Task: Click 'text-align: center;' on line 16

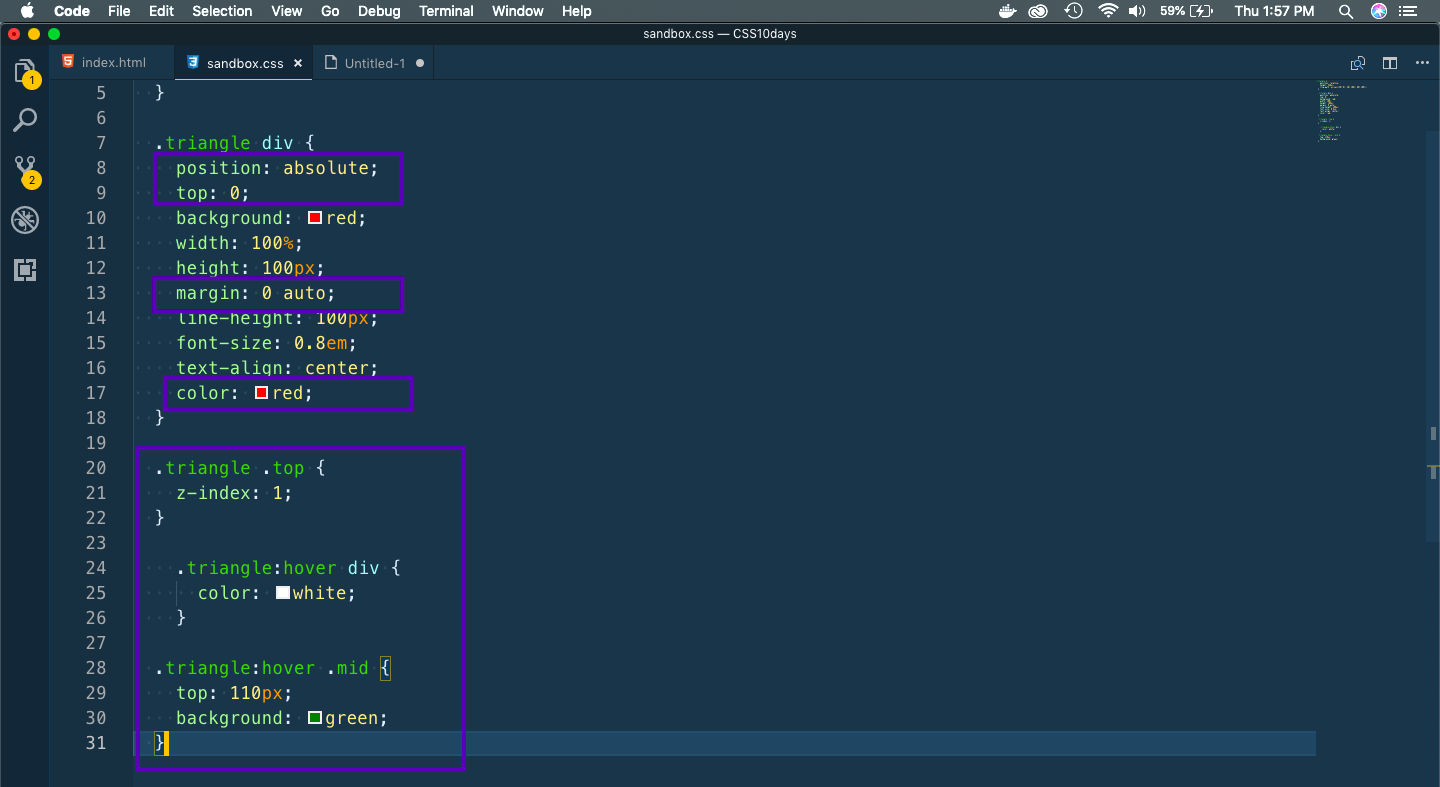Action: [x=278, y=368]
